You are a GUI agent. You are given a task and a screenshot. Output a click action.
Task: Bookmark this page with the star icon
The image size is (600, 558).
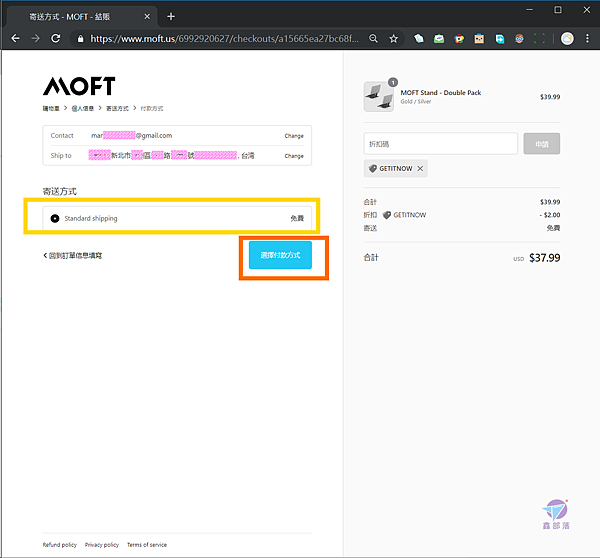393,38
